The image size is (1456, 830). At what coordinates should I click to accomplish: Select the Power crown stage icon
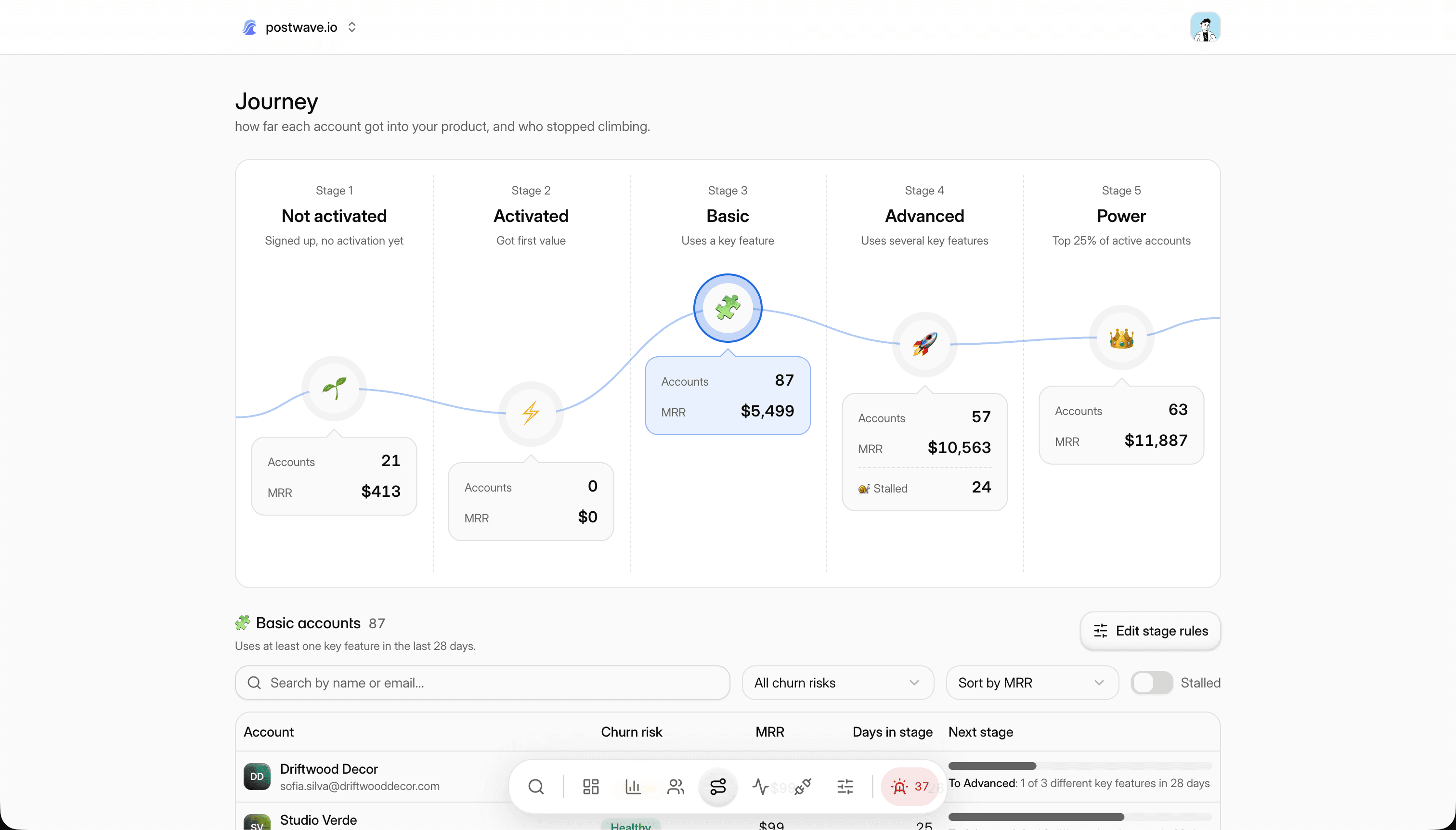(1121, 337)
